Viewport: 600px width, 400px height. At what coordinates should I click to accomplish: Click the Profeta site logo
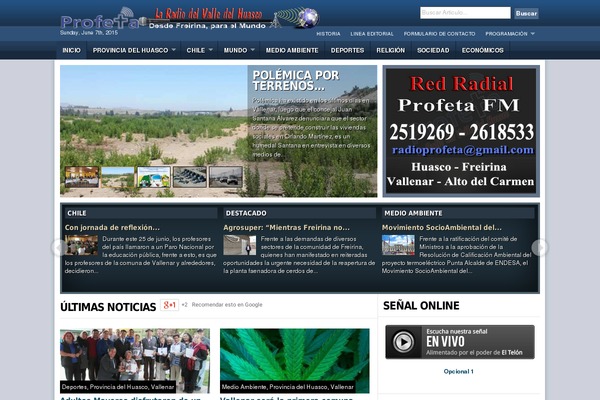click(x=99, y=21)
